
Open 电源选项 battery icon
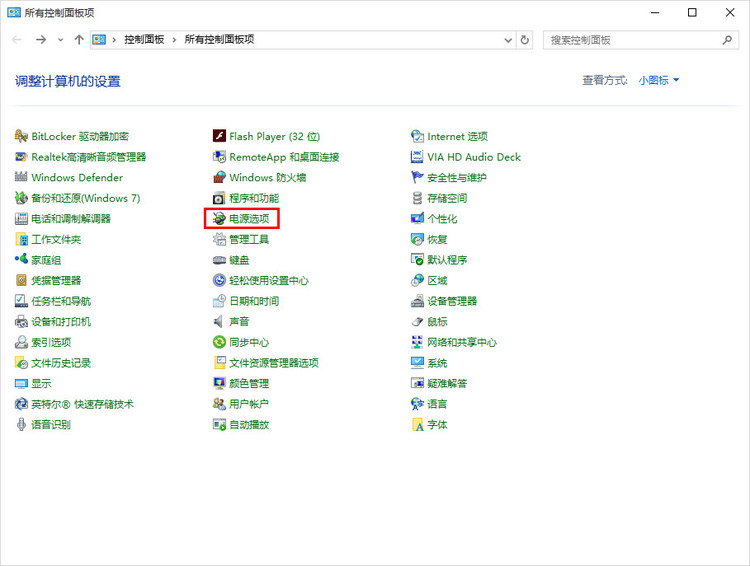coord(219,219)
